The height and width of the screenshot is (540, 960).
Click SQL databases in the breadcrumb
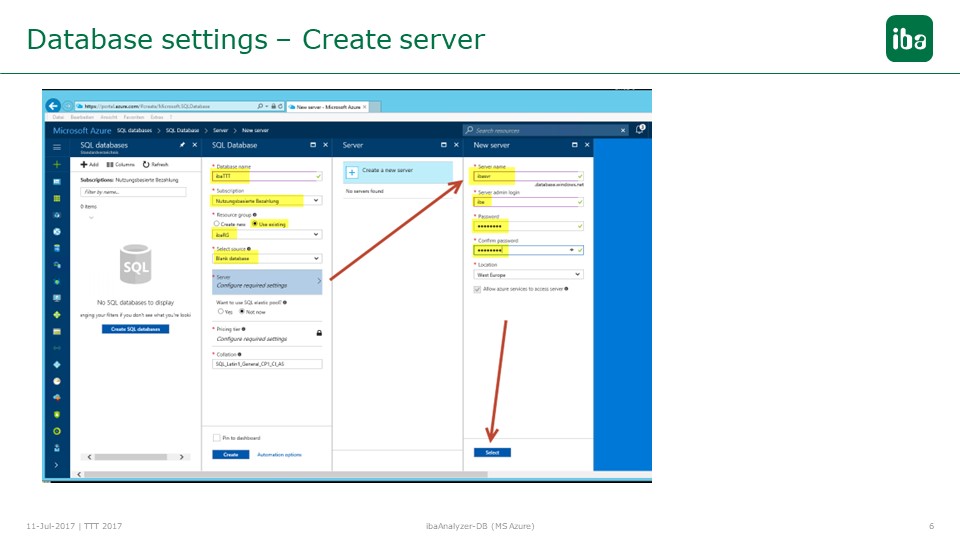click(134, 130)
